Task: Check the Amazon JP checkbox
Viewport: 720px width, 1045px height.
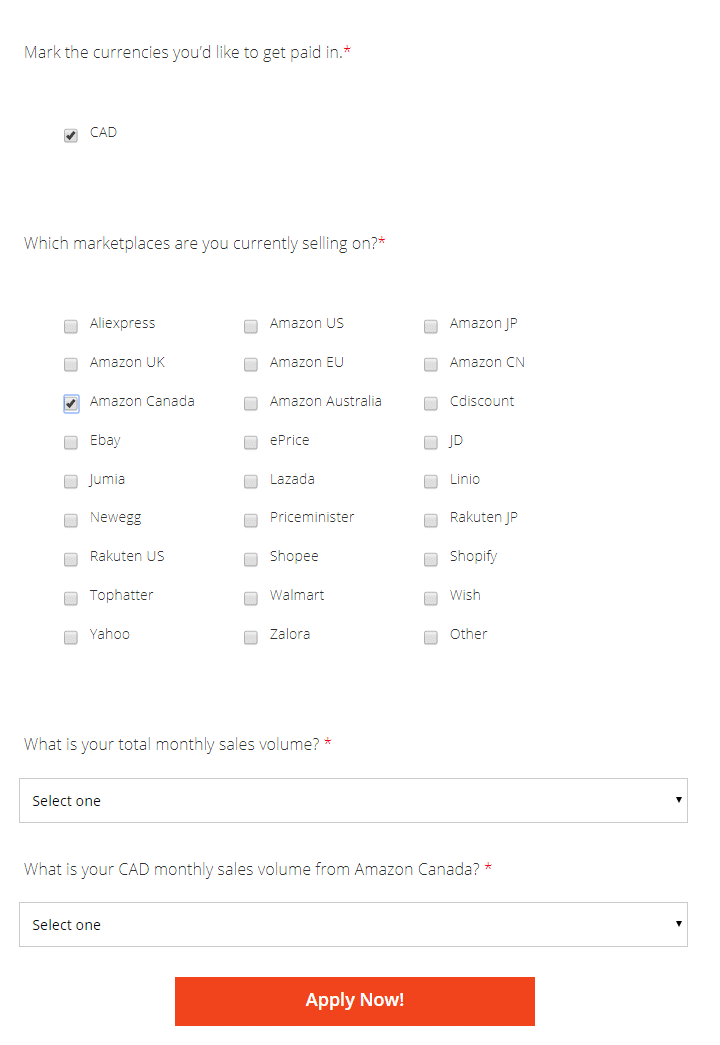Action: pyautogui.click(x=430, y=325)
